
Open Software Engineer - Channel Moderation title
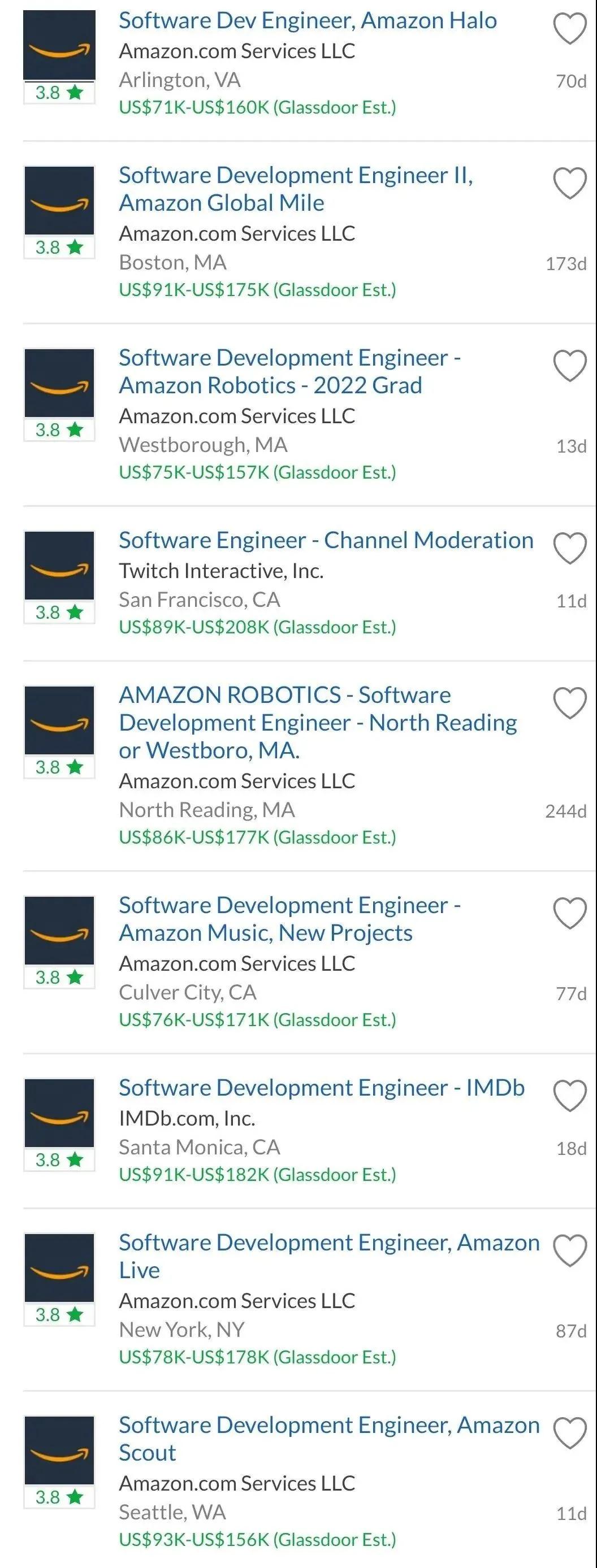tap(326, 541)
